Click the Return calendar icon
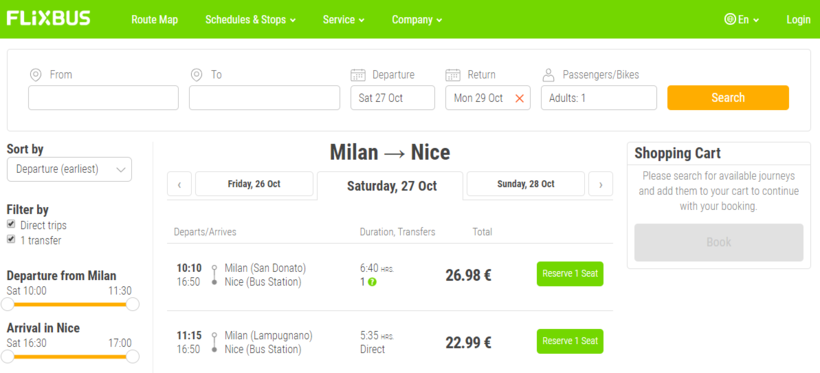The height and width of the screenshot is (373, 820). click(453, 75)
